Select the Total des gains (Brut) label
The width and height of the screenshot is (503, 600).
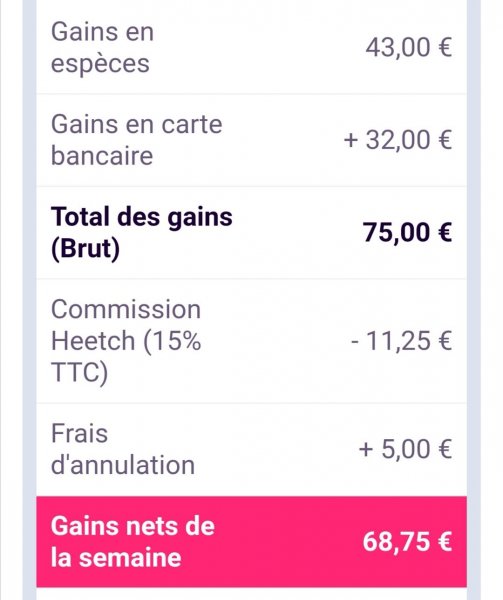tap(142, 233)
